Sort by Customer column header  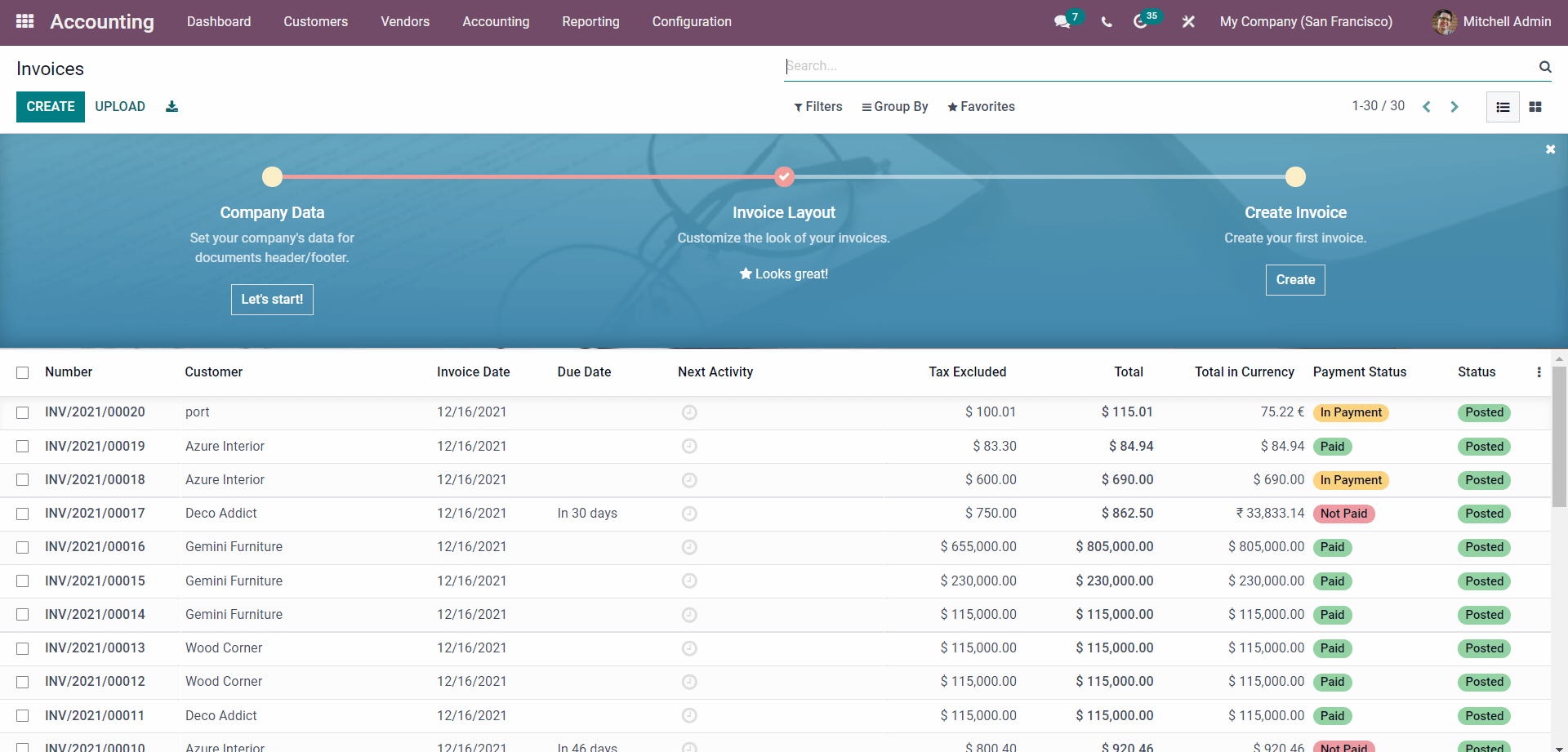pos(213,372)
